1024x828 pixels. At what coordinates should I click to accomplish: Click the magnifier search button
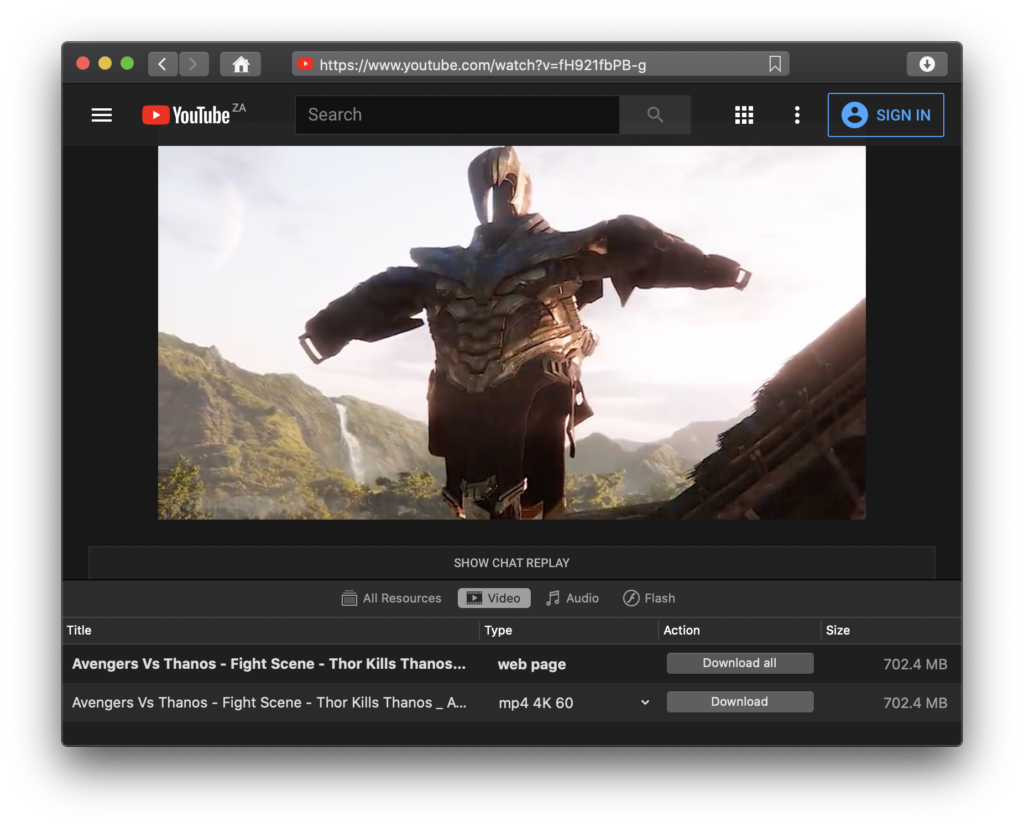655,115
